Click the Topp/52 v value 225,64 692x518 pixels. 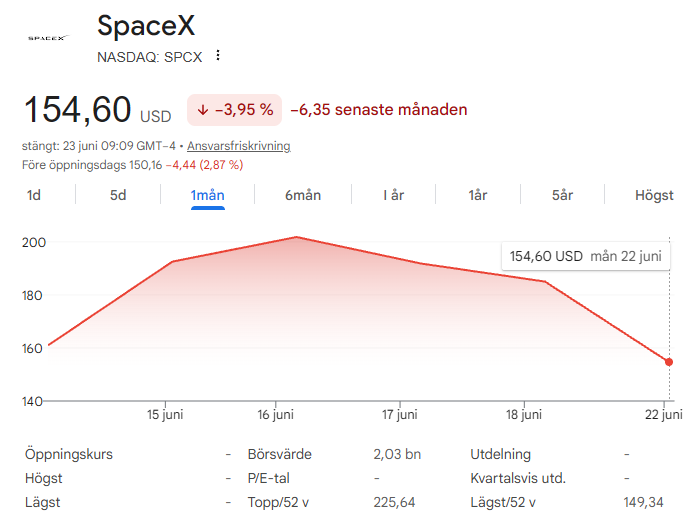point(394,502)
